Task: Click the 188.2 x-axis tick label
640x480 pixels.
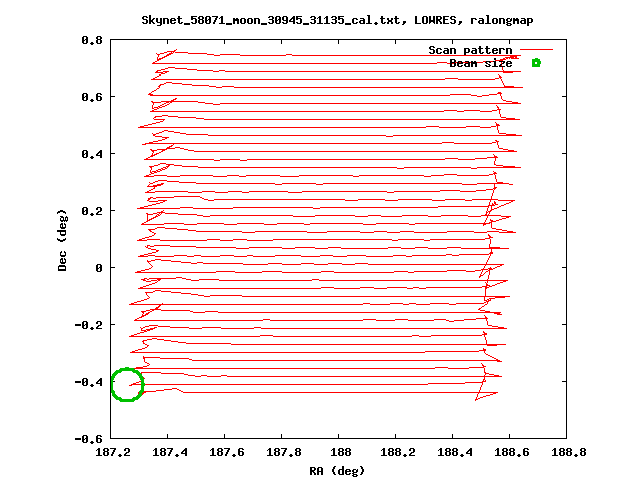Action: tap(398, 452)
